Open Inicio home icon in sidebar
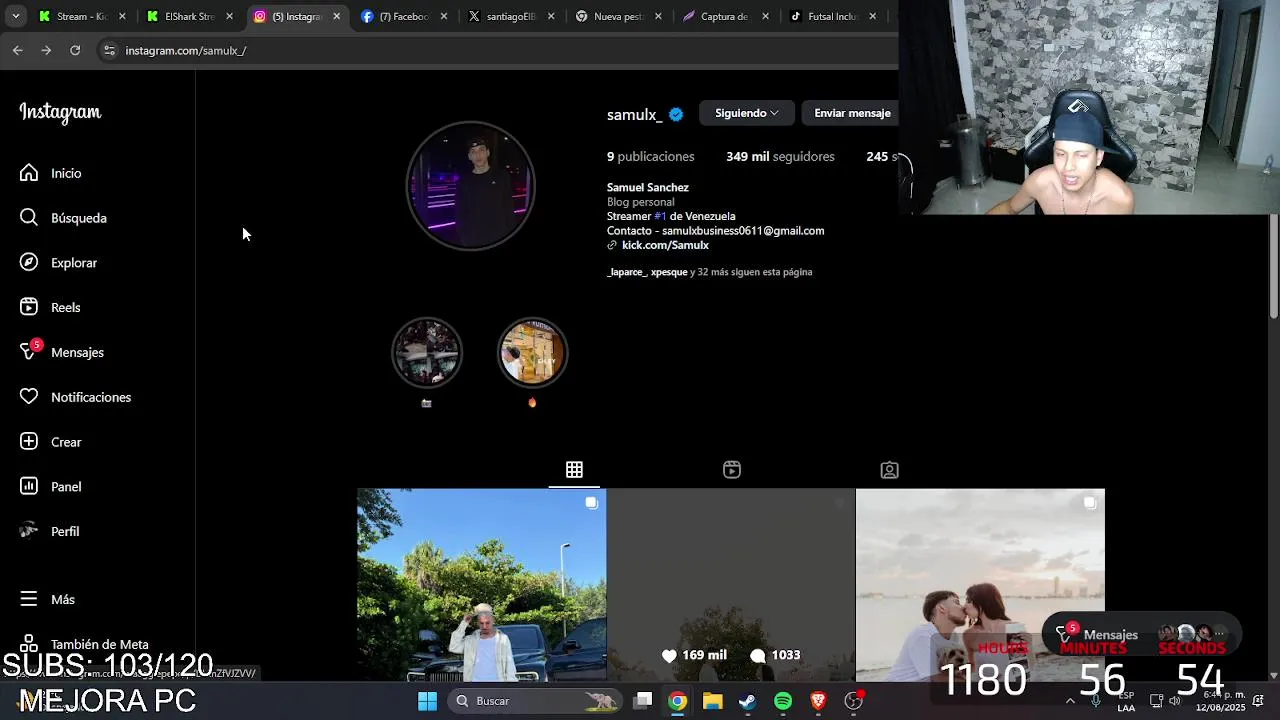Image resolution: width=1280 pixels, height=720 pixels. click(29, 173)
